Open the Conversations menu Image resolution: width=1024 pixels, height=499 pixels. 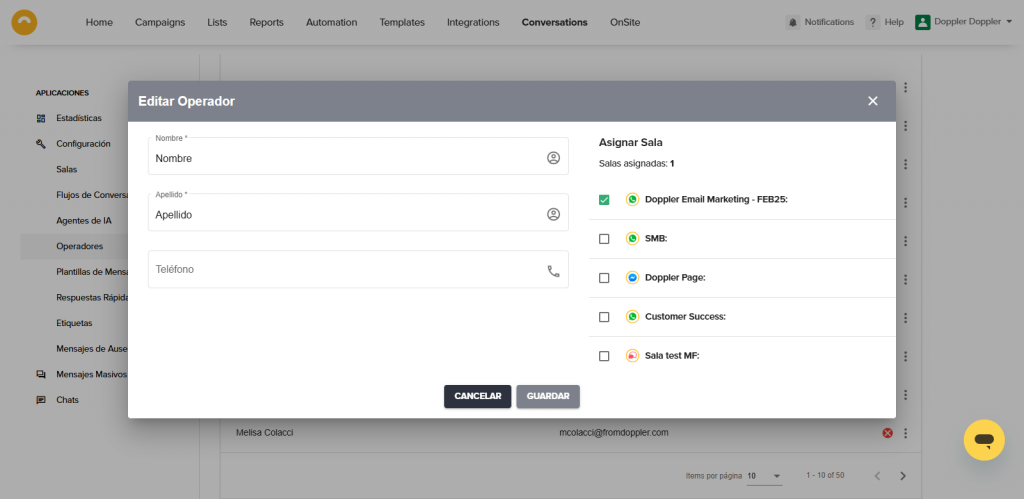[554, 22]
